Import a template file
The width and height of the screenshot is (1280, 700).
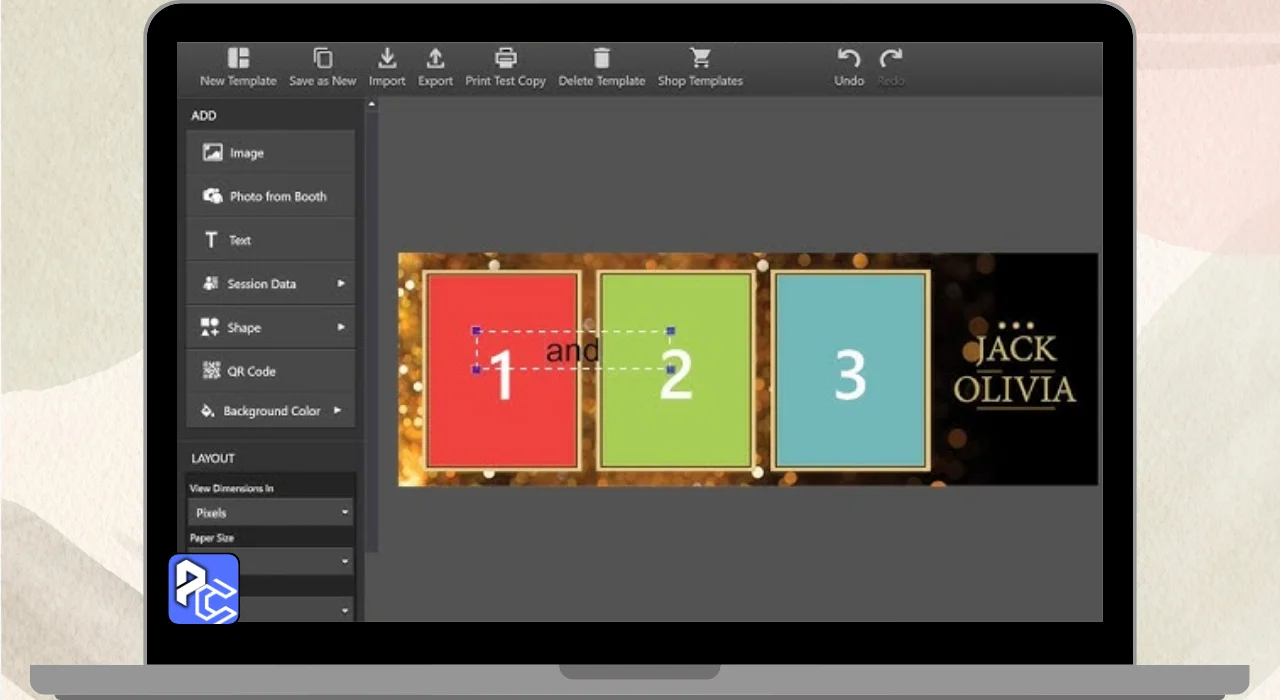387,59
